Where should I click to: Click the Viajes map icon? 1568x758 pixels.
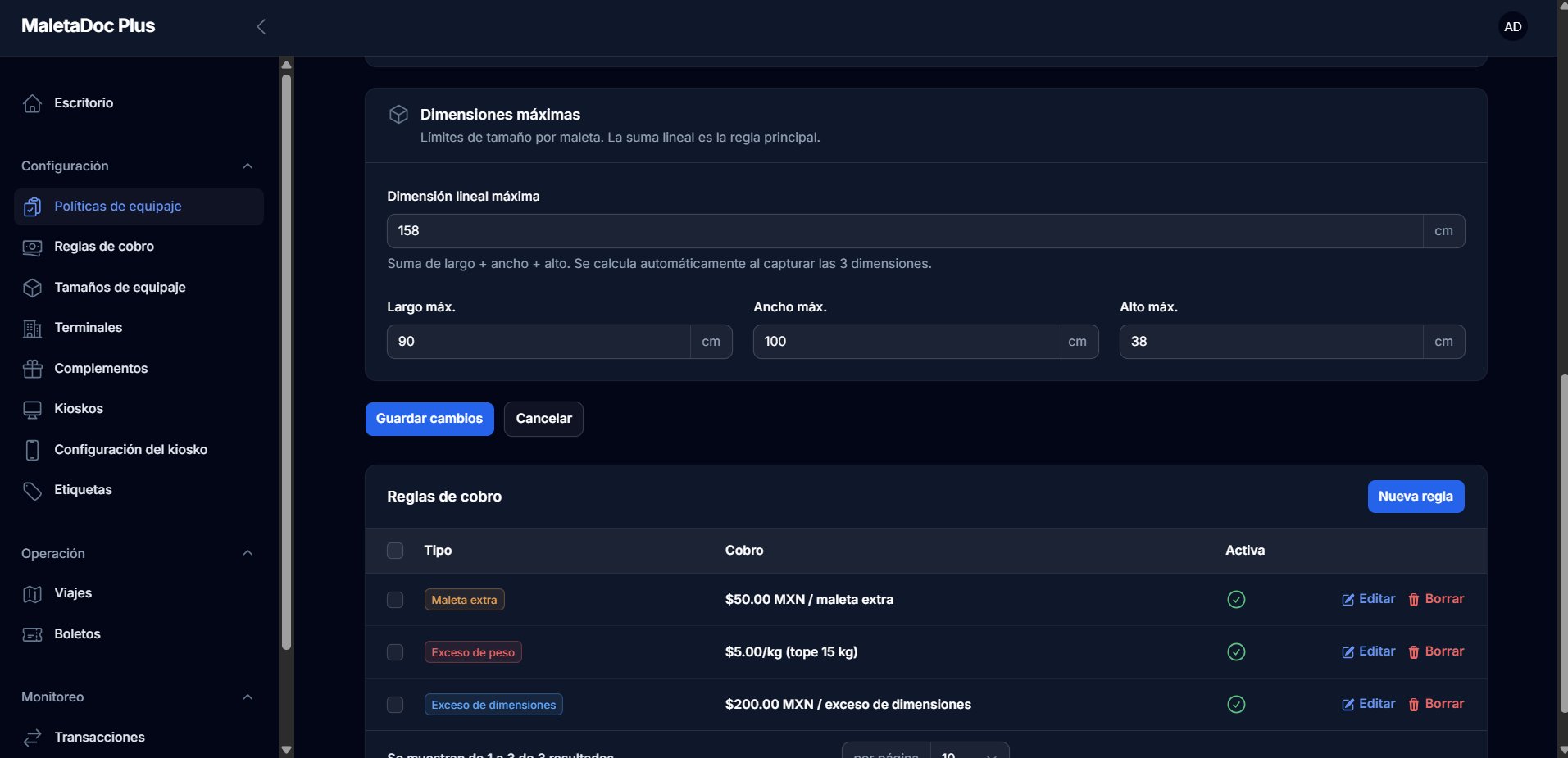32,594
